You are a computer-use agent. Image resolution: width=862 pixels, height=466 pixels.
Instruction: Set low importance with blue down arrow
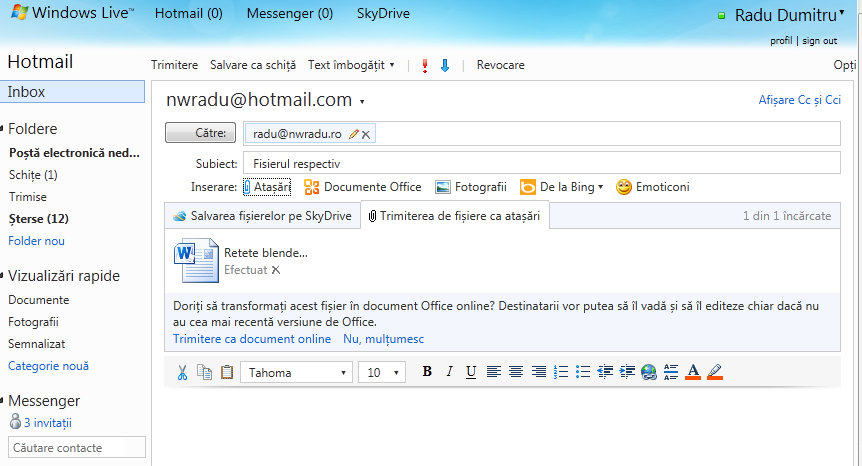(445, 65)
